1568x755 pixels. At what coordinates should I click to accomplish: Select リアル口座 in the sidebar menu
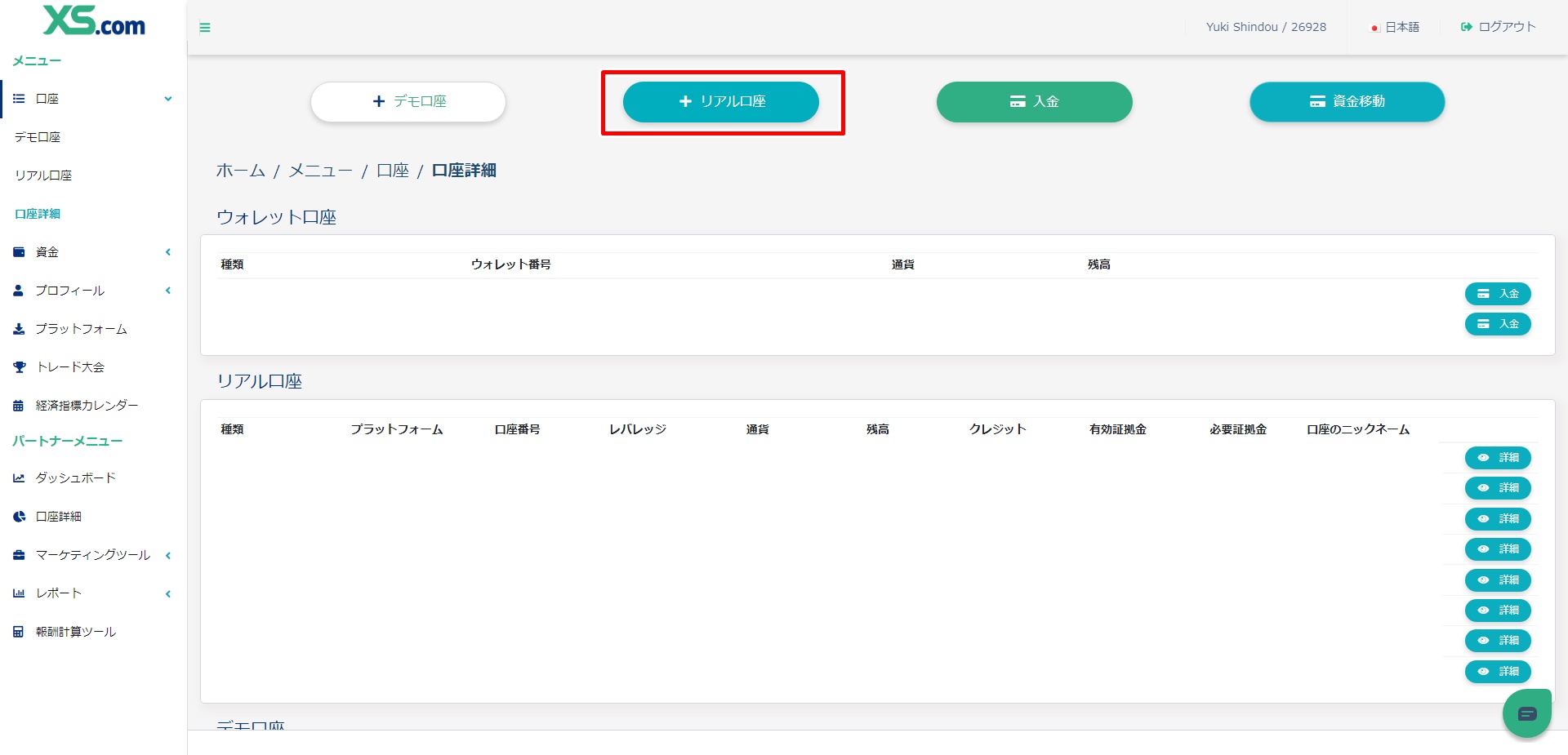click(43, 175)
